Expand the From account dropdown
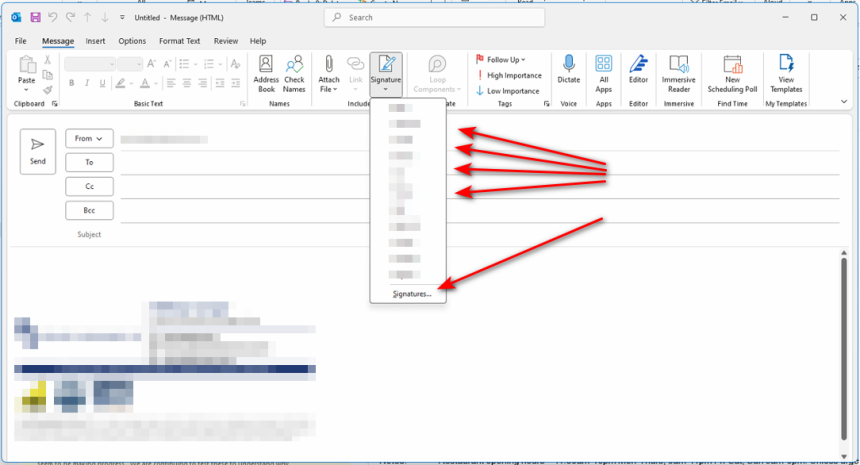The image size is (860, 465). (x=89, y=139)
